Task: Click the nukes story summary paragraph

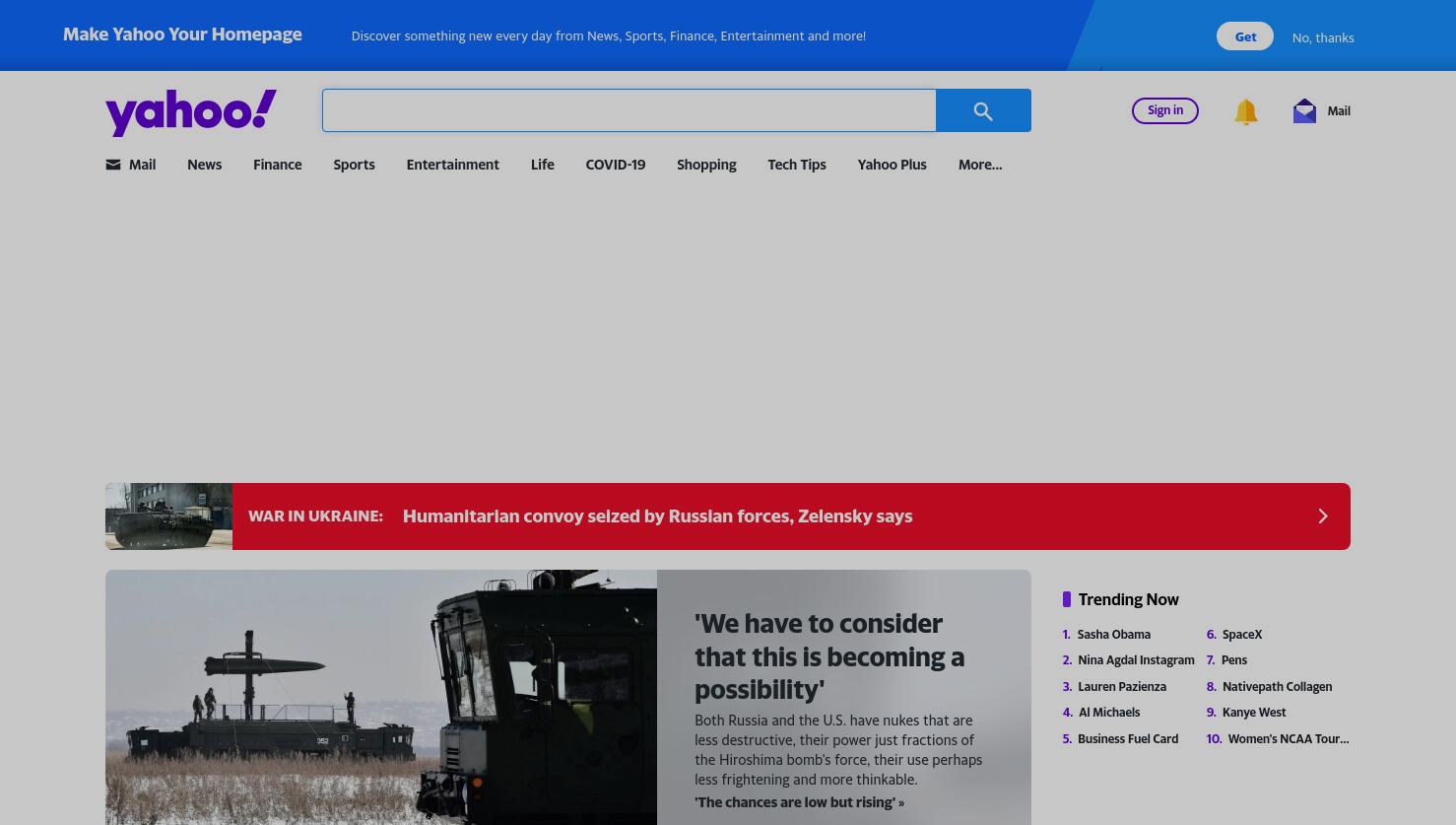Action: pos(838,750)
